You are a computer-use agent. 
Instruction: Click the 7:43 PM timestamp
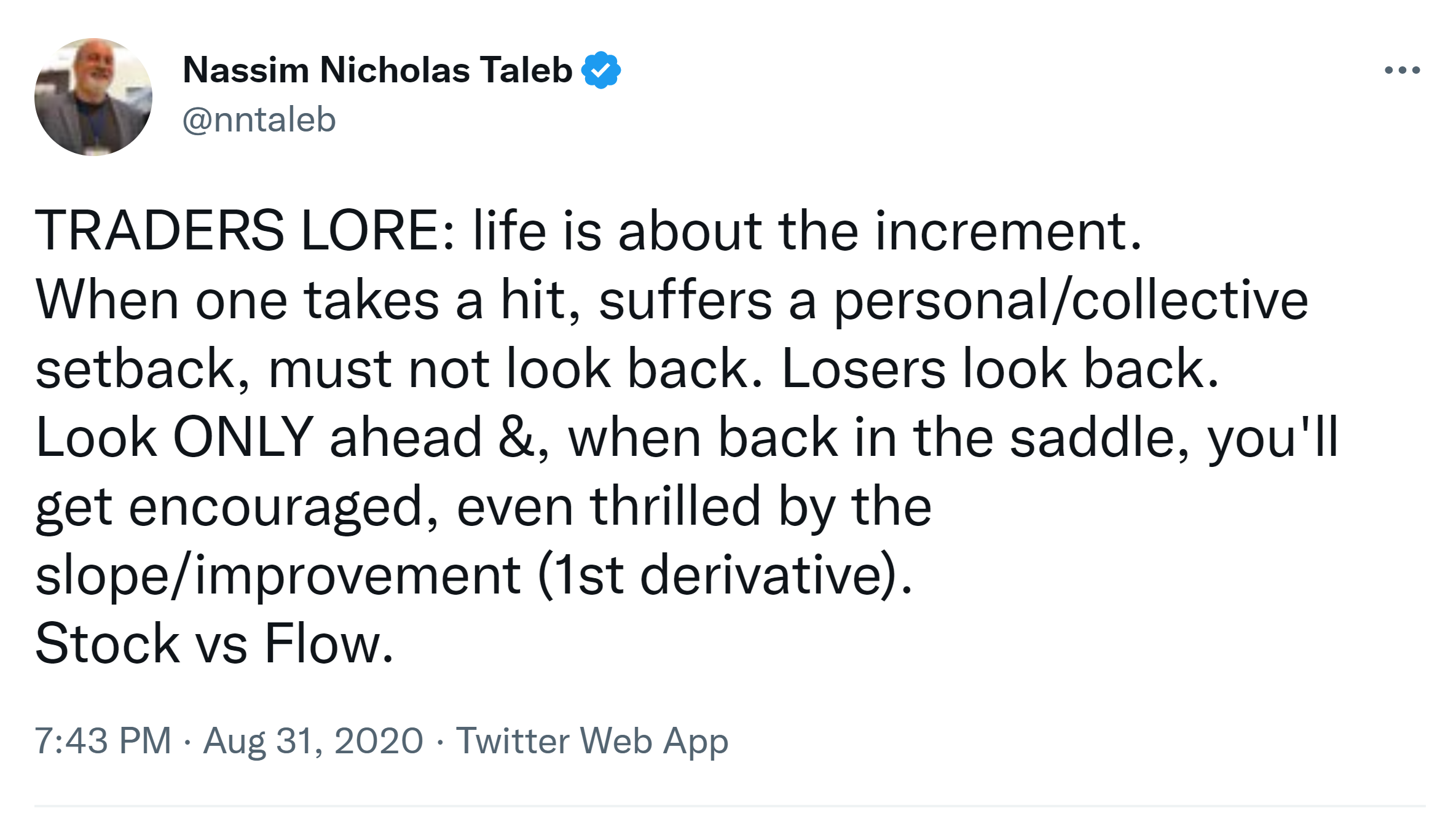pyautogui.click(x=103, y=740)
